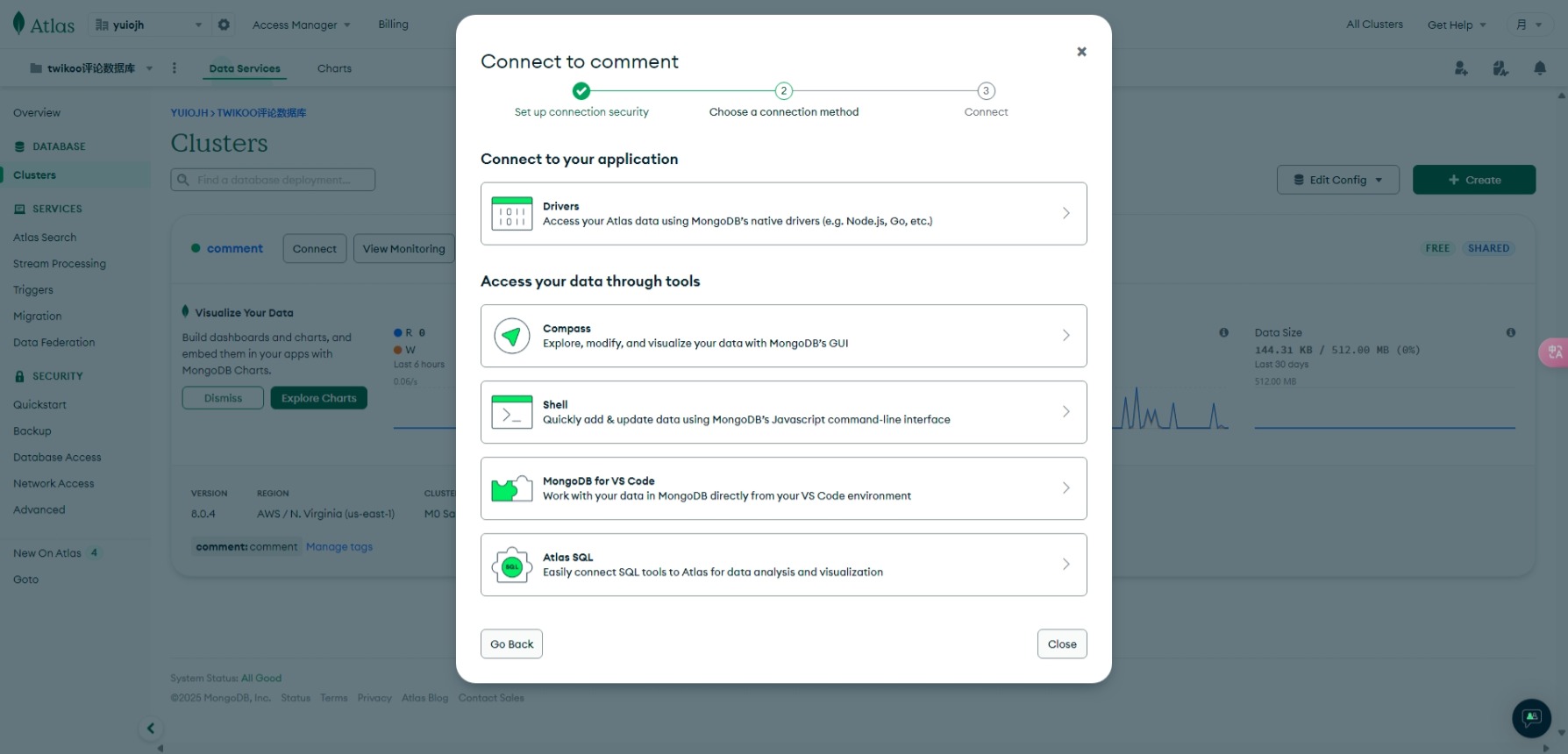Click the Close button in dialog

point(1061,644)
